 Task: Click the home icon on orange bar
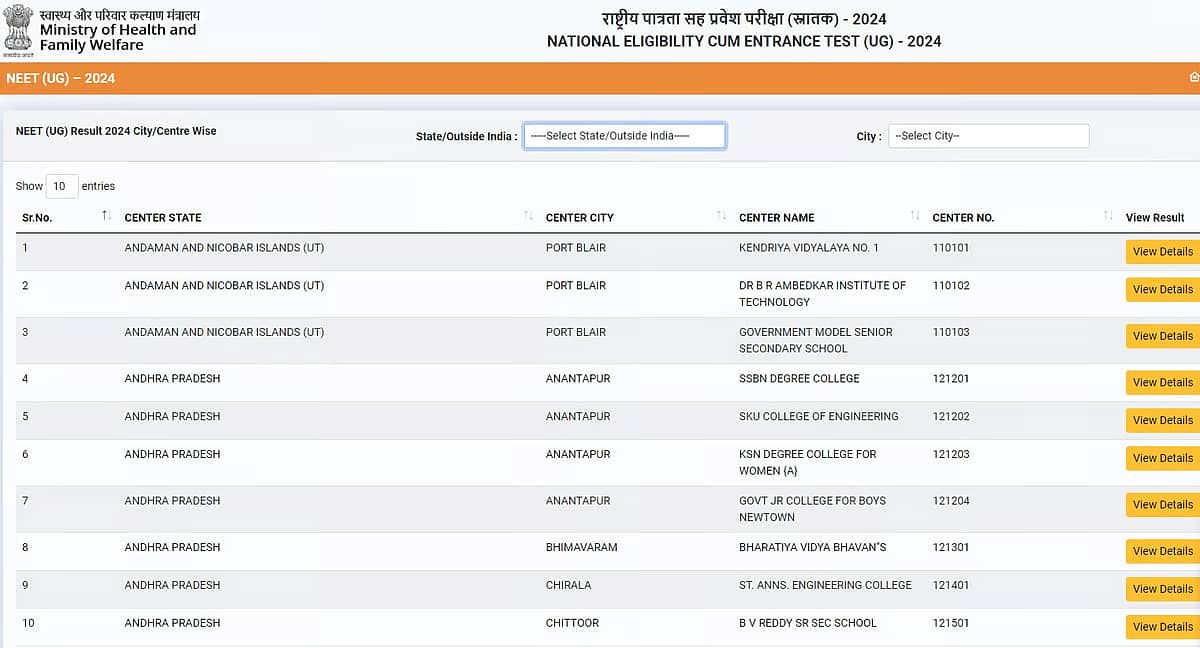pyautogui.click(x=1194, y=77)
